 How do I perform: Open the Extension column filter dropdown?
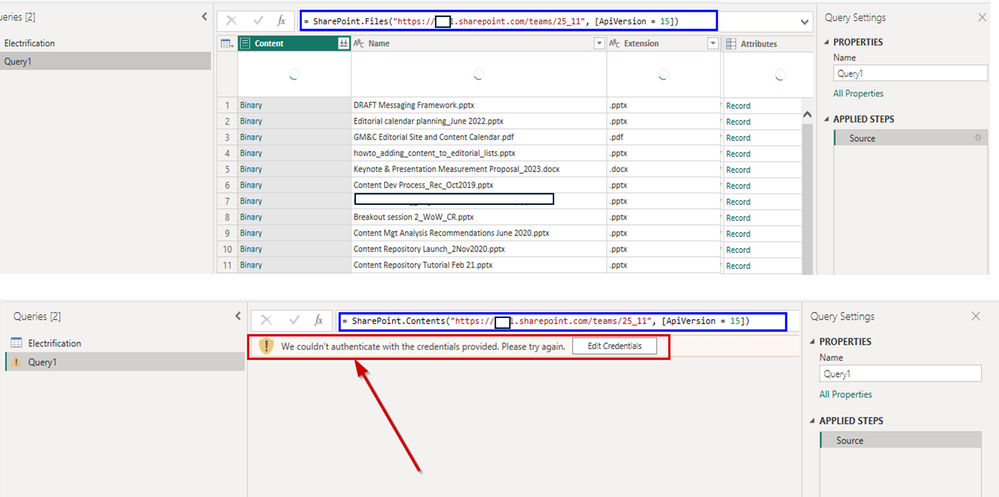713,43
